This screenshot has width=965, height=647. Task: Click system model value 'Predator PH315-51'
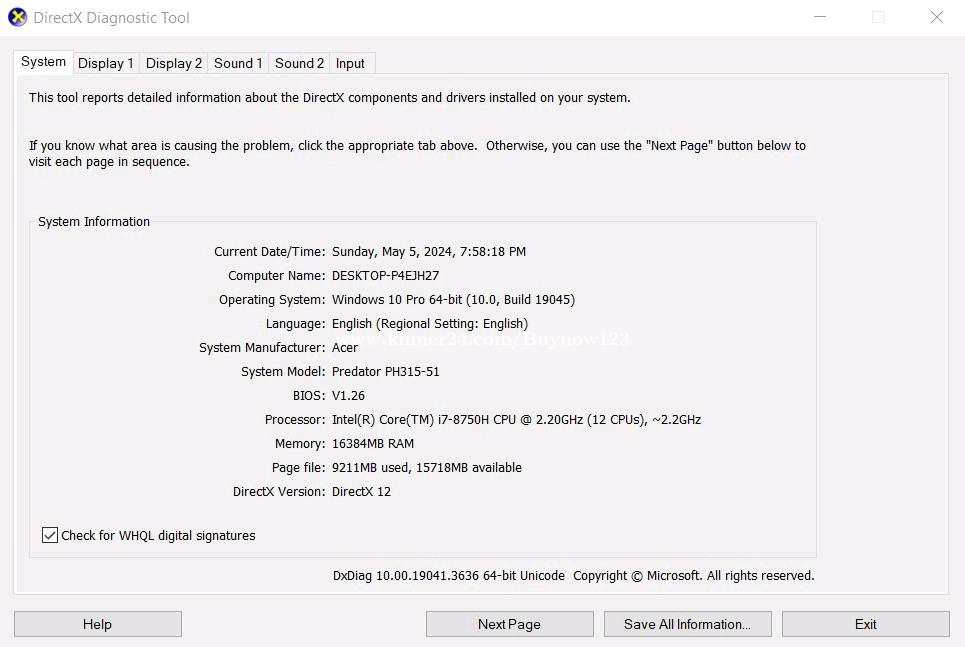(385, 372)
